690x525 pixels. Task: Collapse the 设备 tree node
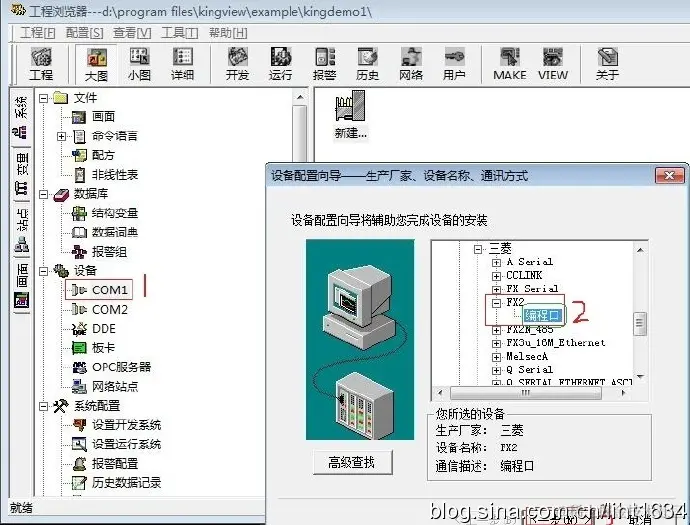coord(43,271)
